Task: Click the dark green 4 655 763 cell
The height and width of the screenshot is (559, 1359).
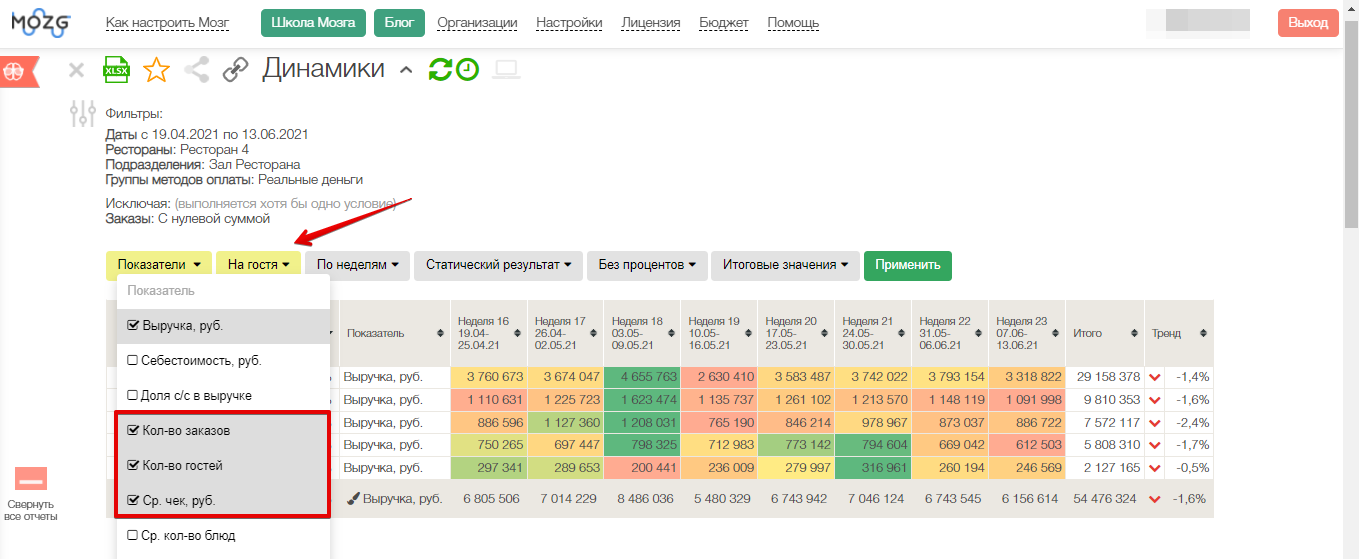Action: coord(642,377)
